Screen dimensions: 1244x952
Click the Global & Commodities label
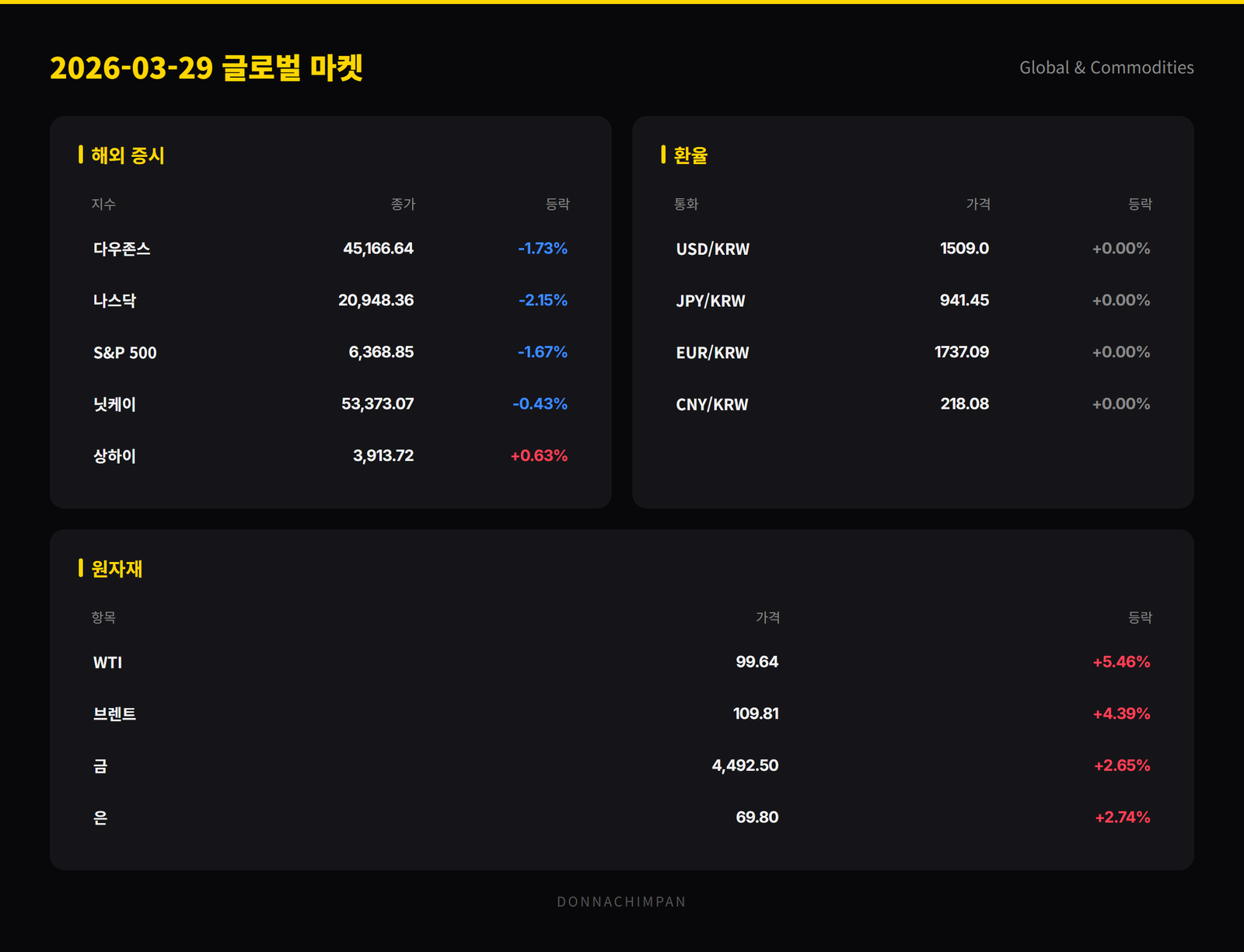(x=1106, y=68)
